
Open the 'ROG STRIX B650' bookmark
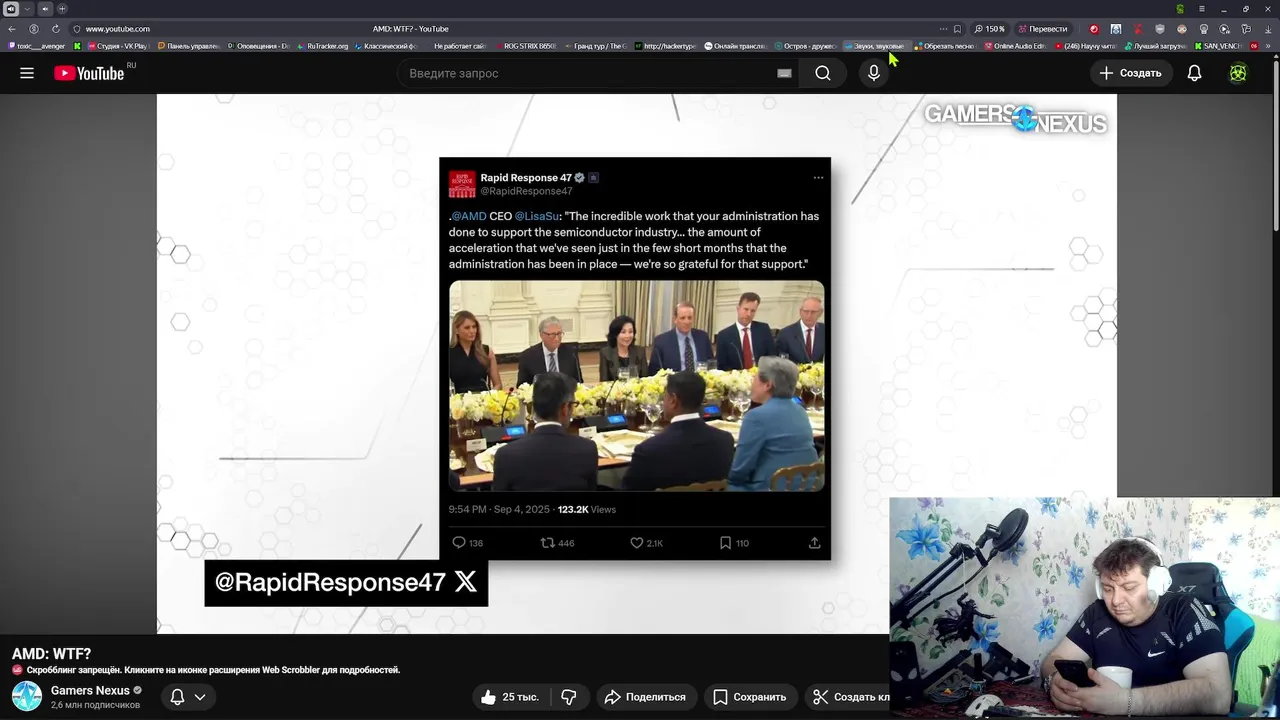coord(524,46)
